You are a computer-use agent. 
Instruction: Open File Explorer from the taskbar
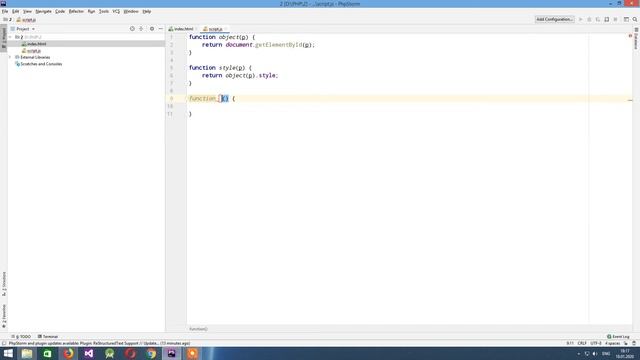pos(27,353)
